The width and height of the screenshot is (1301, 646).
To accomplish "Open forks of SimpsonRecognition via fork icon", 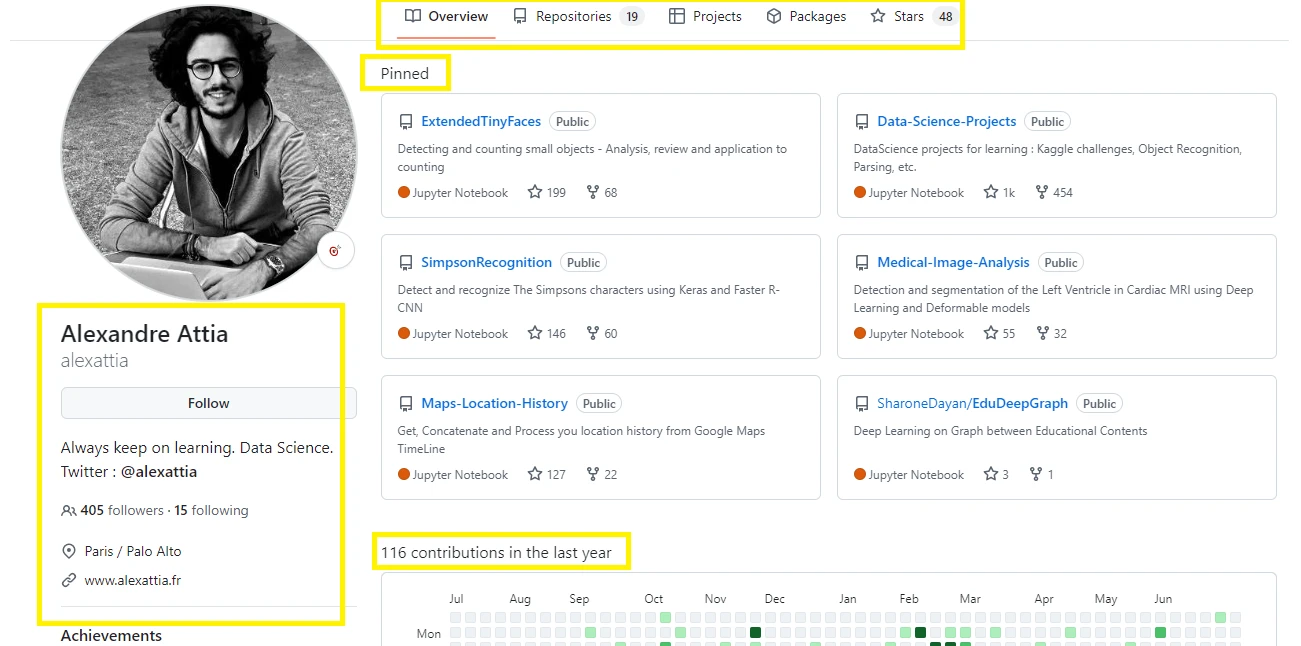I will pyautogui.click(x=593, y=333).
